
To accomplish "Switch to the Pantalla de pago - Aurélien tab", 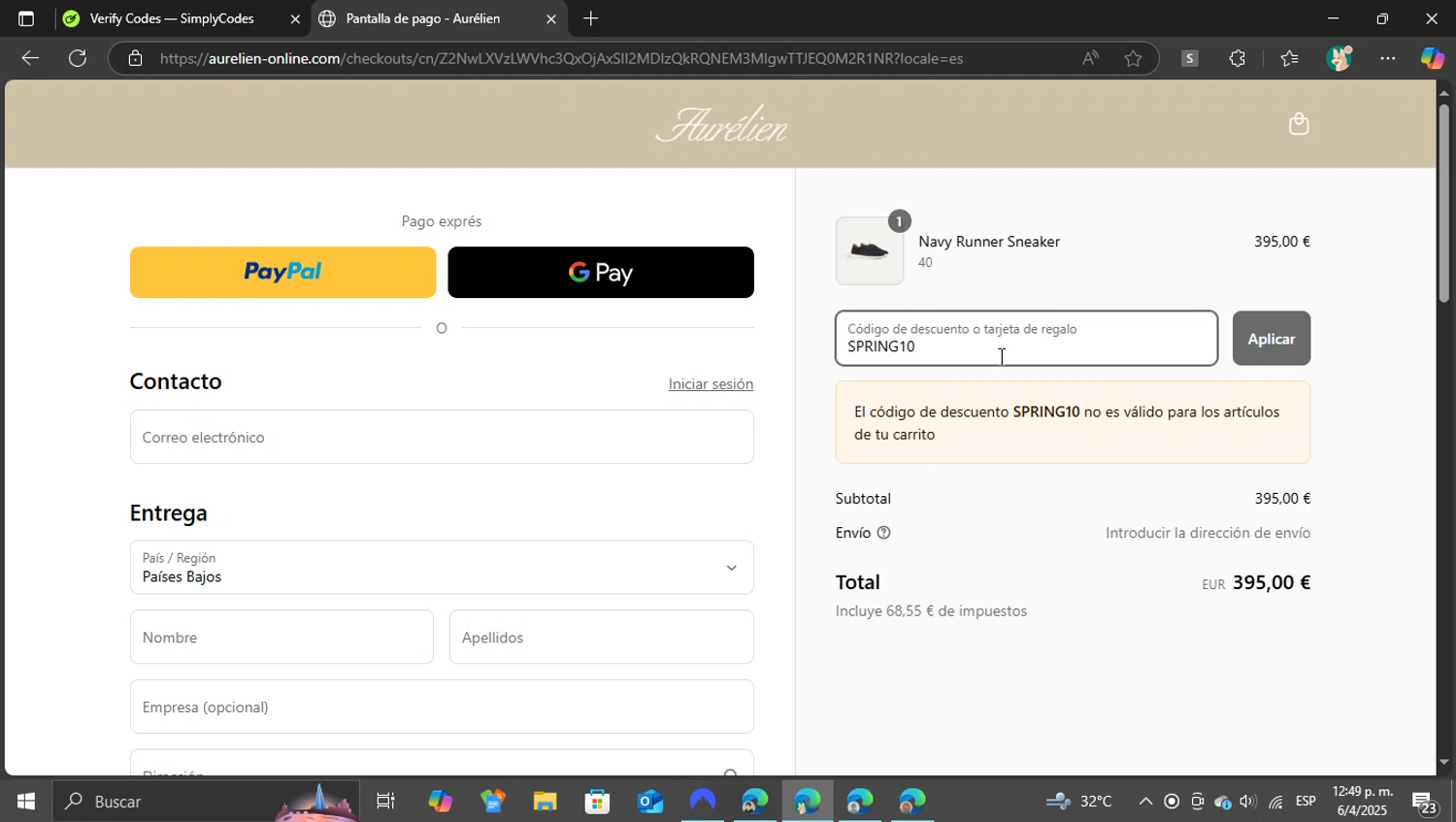I will [x=422, y=18].
